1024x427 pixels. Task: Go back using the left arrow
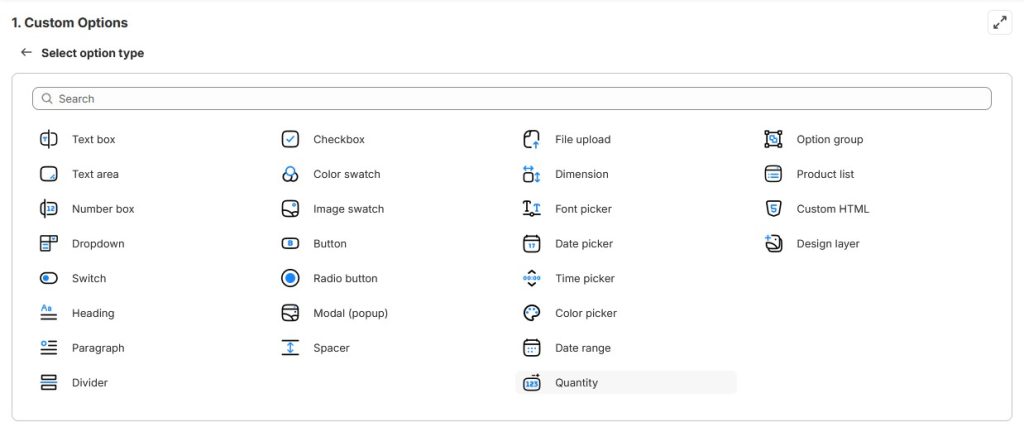(x=26, y=53)
